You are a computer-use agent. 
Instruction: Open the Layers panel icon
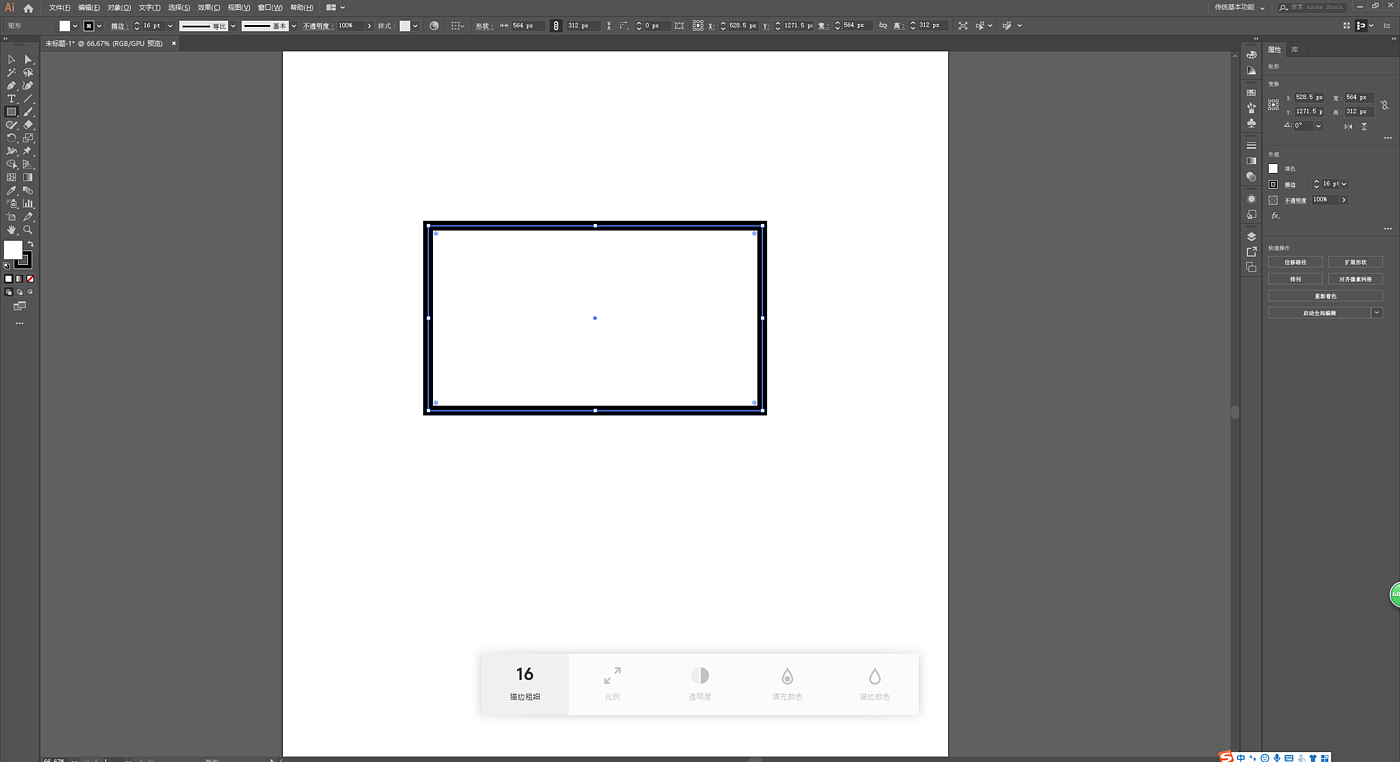(x=1251, y=237)
